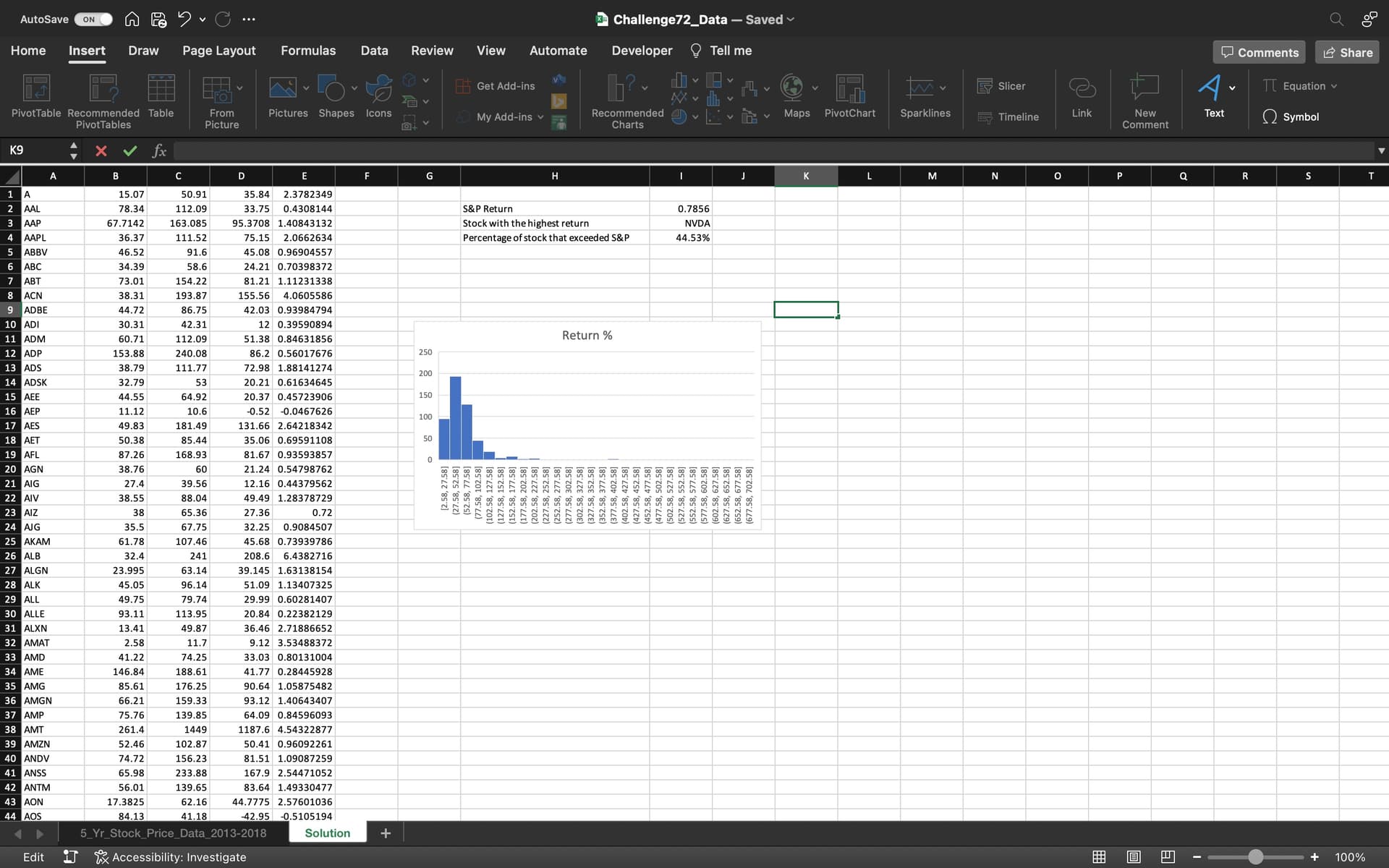1389x868 pixels.
Task: Insert 3D Models icon
Action: (409, 80)
